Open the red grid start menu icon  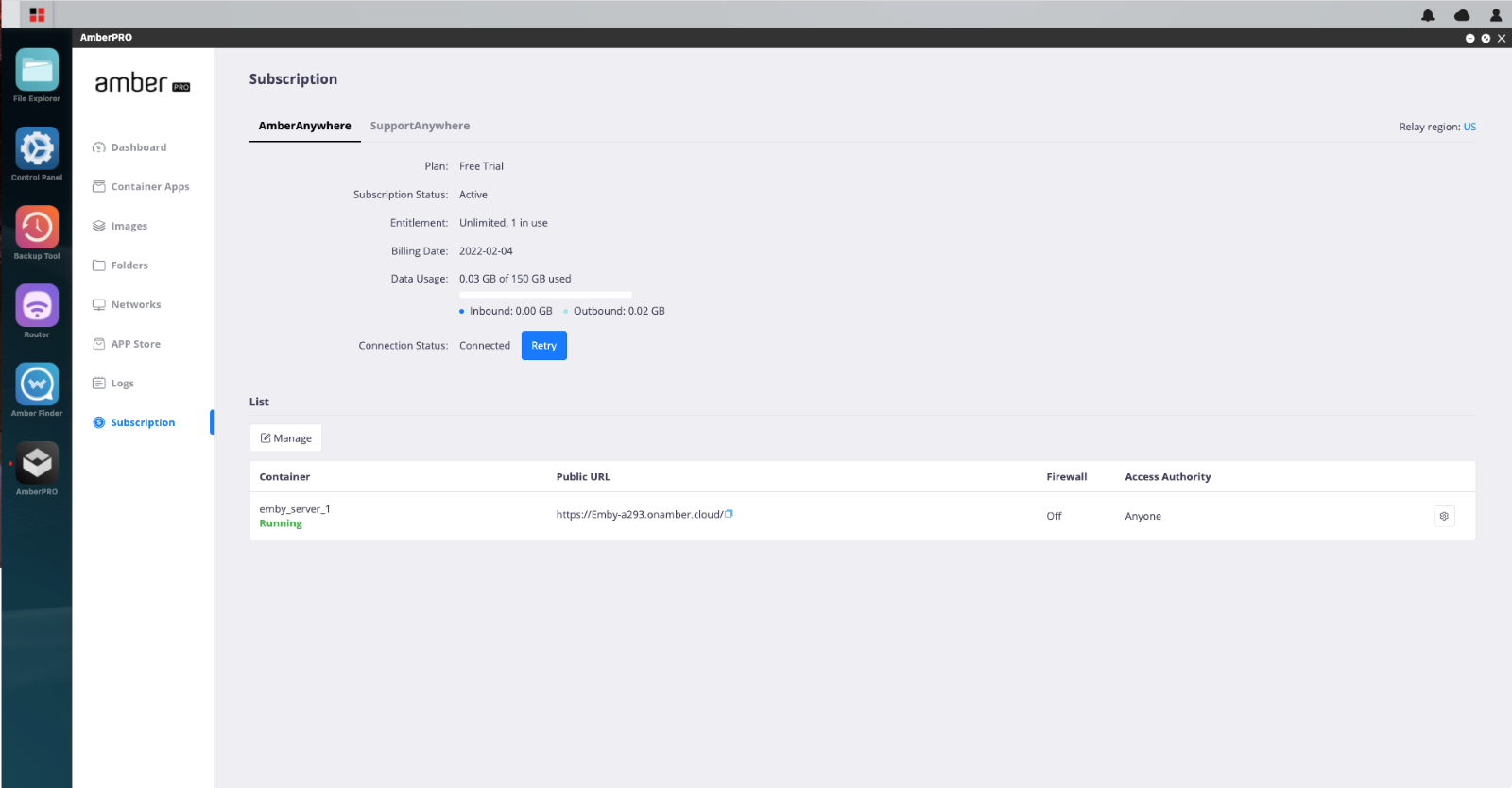37,14
